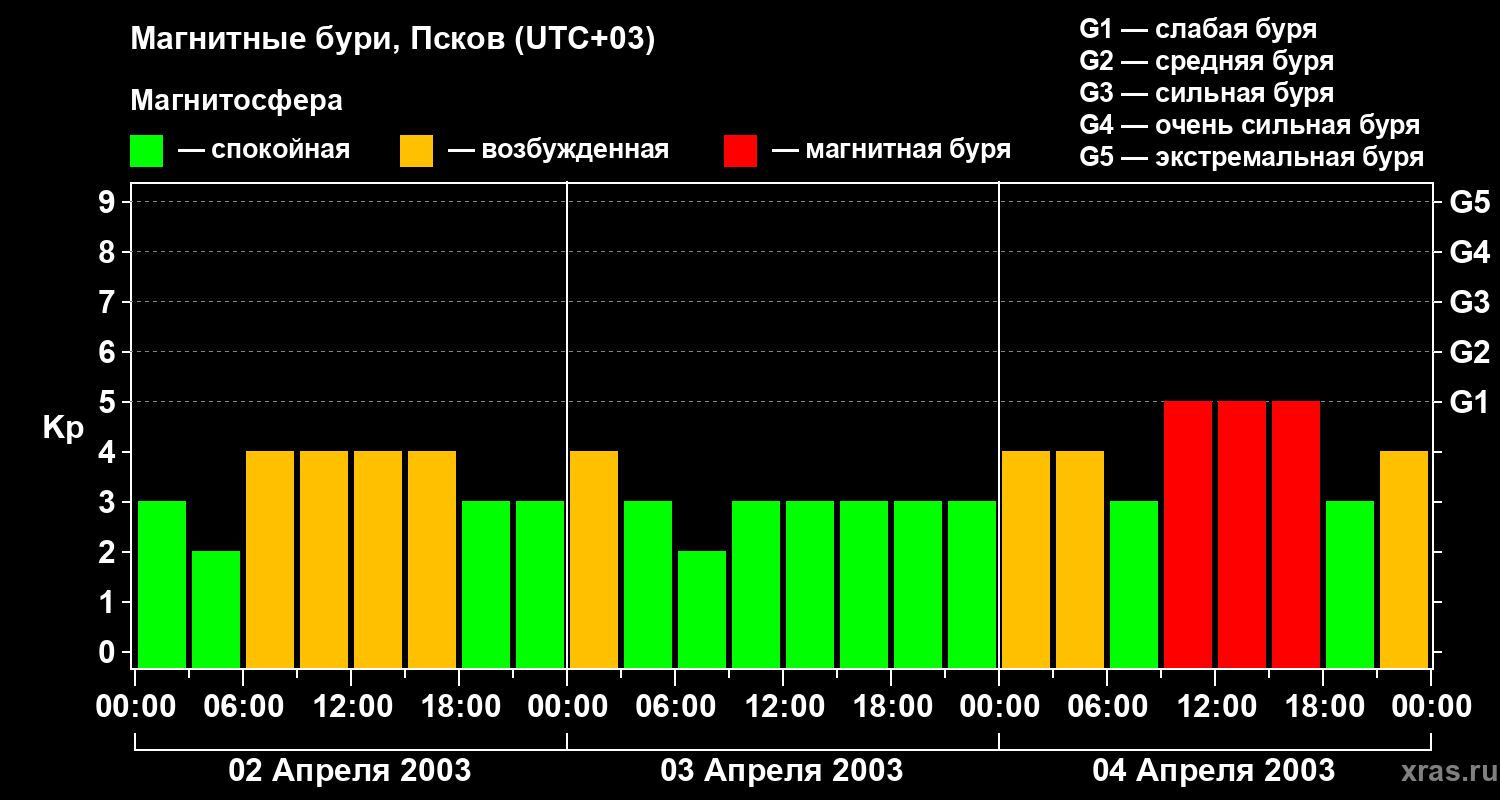Click the 06:00 time label for 02 Апреля
This screenshot has width=1500, height=800.
coord(243,706)
